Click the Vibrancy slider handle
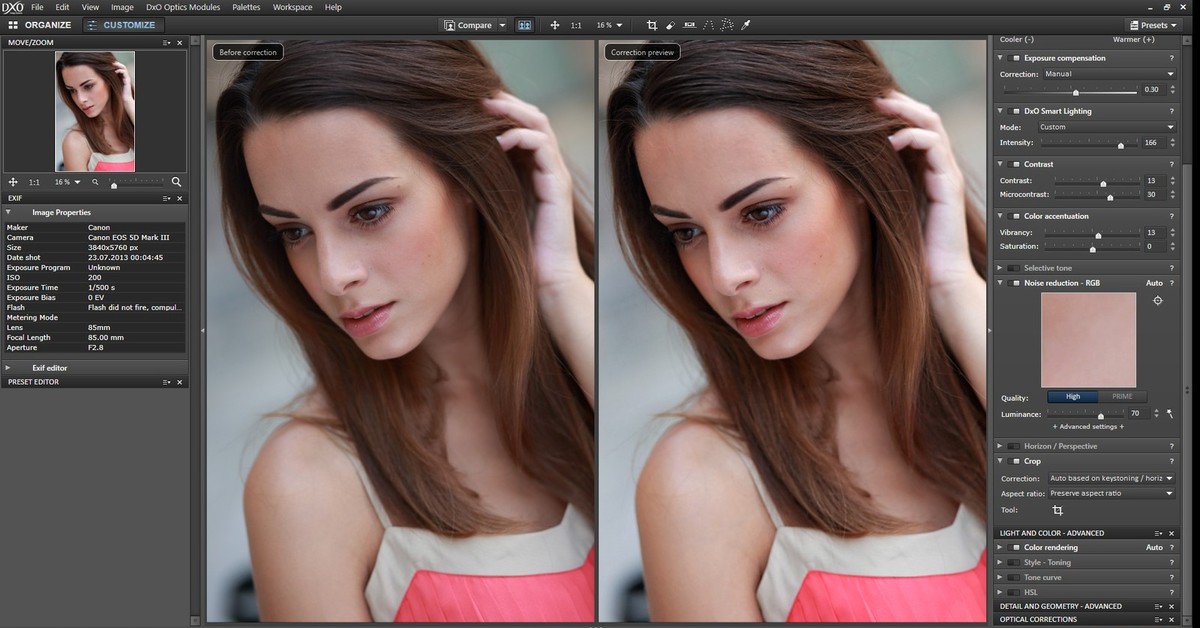 pos(1098,235)
